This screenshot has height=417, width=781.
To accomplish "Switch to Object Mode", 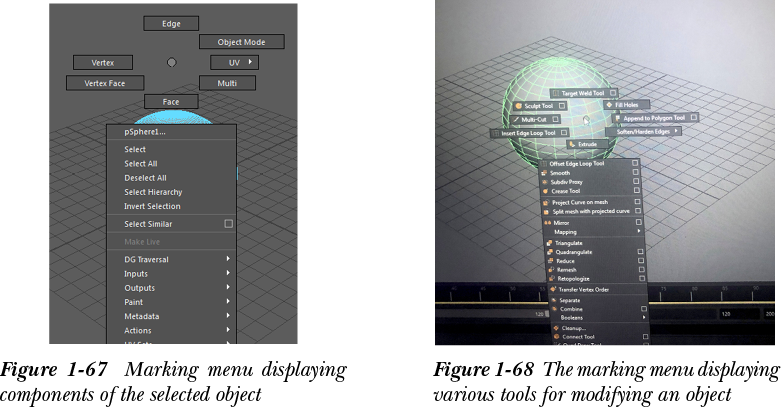I will [241, 42].
